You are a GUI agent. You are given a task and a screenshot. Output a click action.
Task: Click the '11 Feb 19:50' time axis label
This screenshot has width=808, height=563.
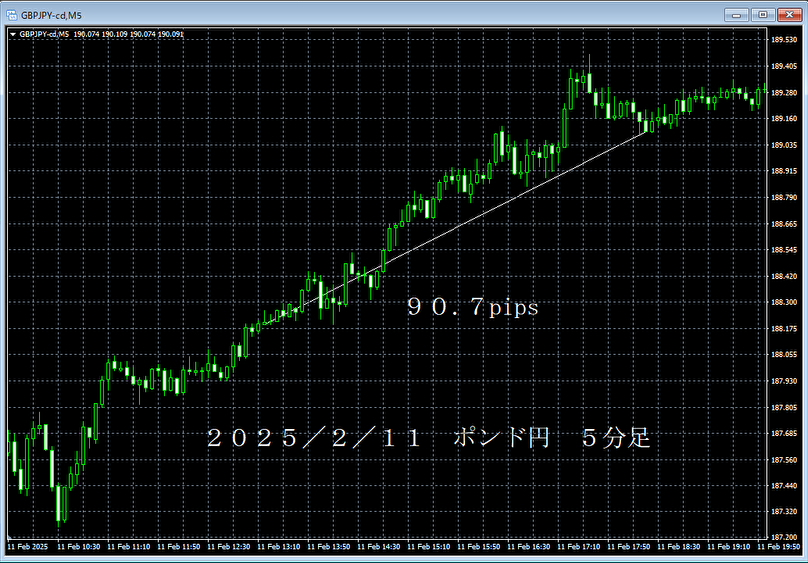[x=779, y=547]
